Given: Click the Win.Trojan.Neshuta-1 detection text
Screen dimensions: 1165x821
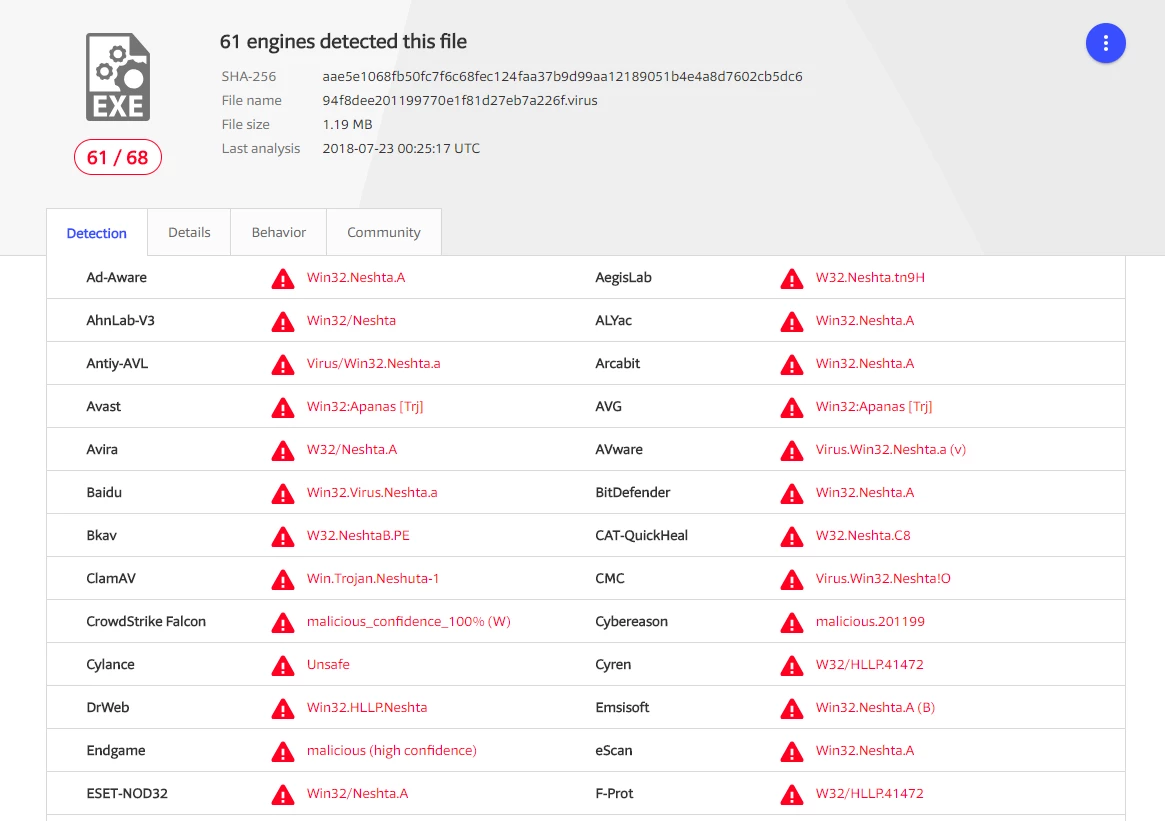Looking at the screenshot, I should [x=373, y=579].
